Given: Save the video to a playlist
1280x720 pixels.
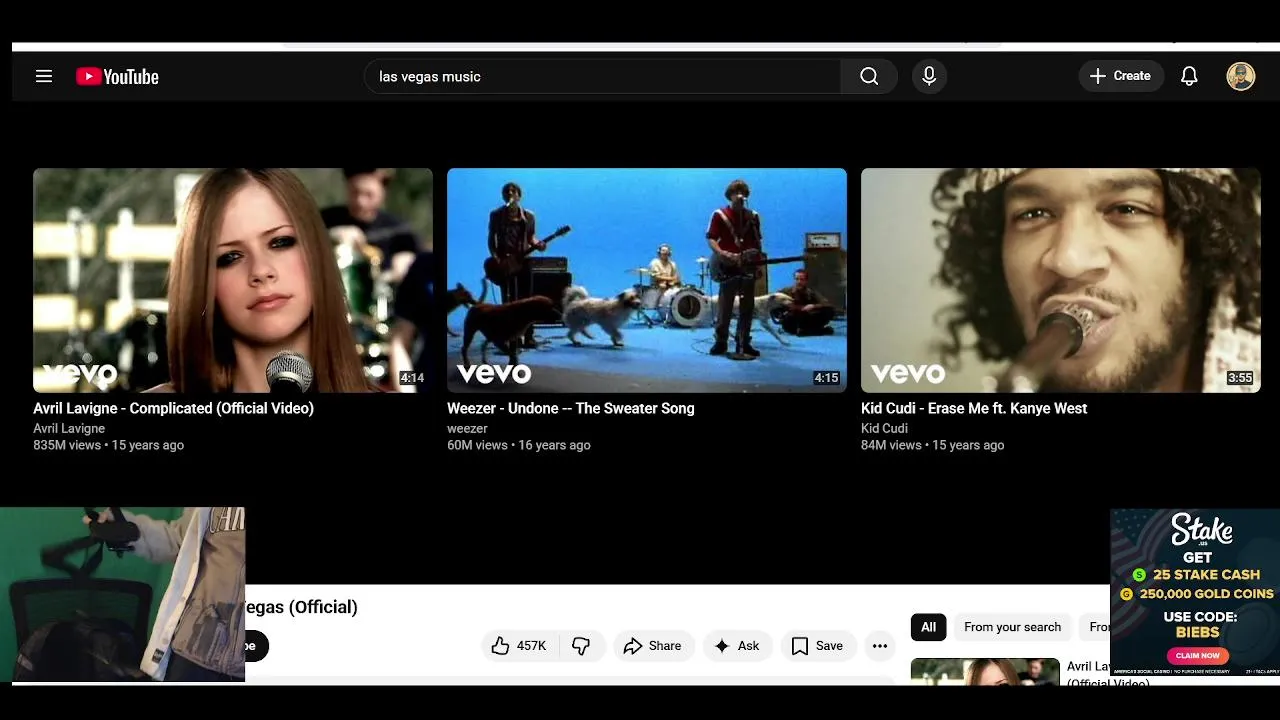Looking at the screenshot, I should pyautogui.click(x=817, y=646).
